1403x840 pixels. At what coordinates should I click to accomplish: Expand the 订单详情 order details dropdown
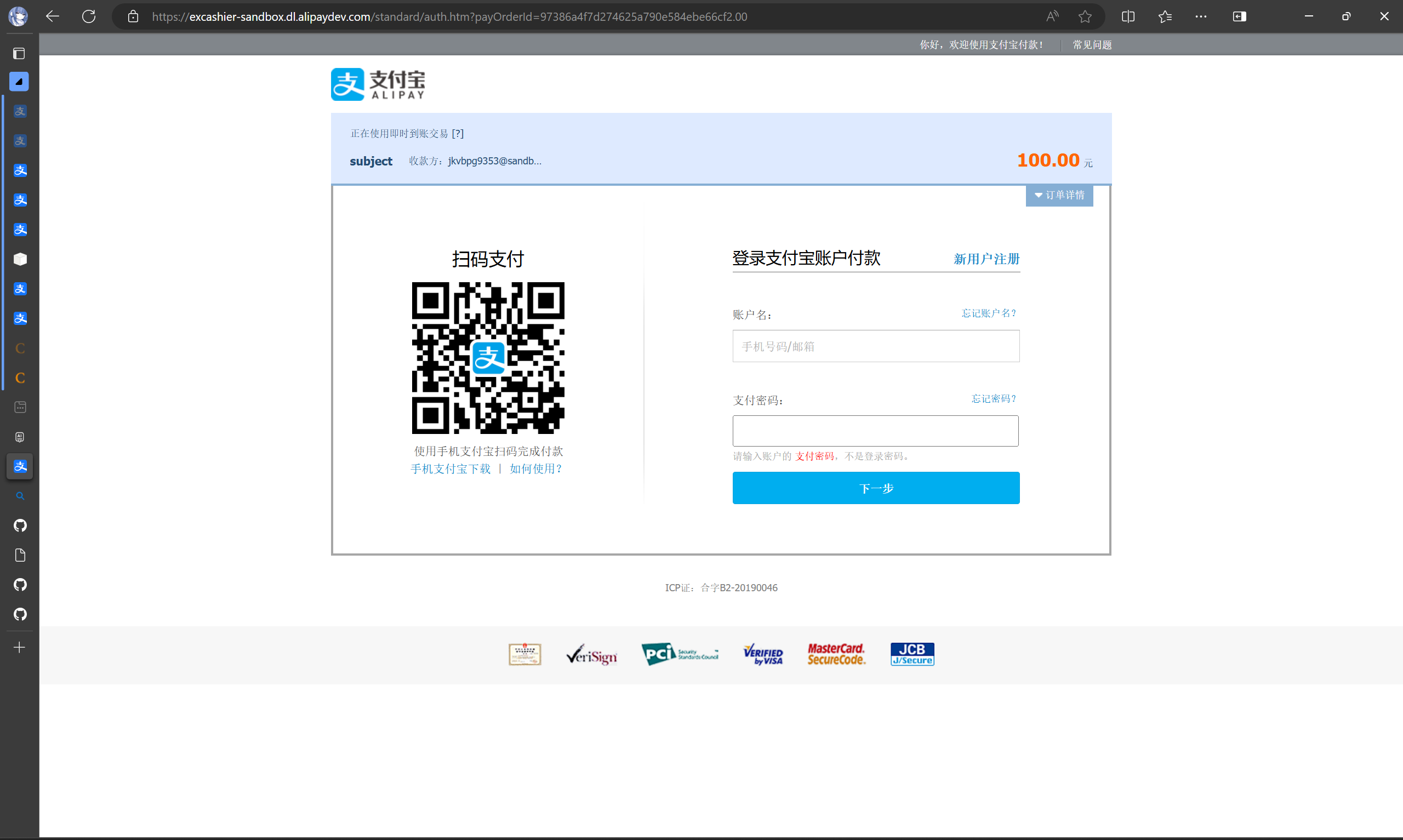1059,195
